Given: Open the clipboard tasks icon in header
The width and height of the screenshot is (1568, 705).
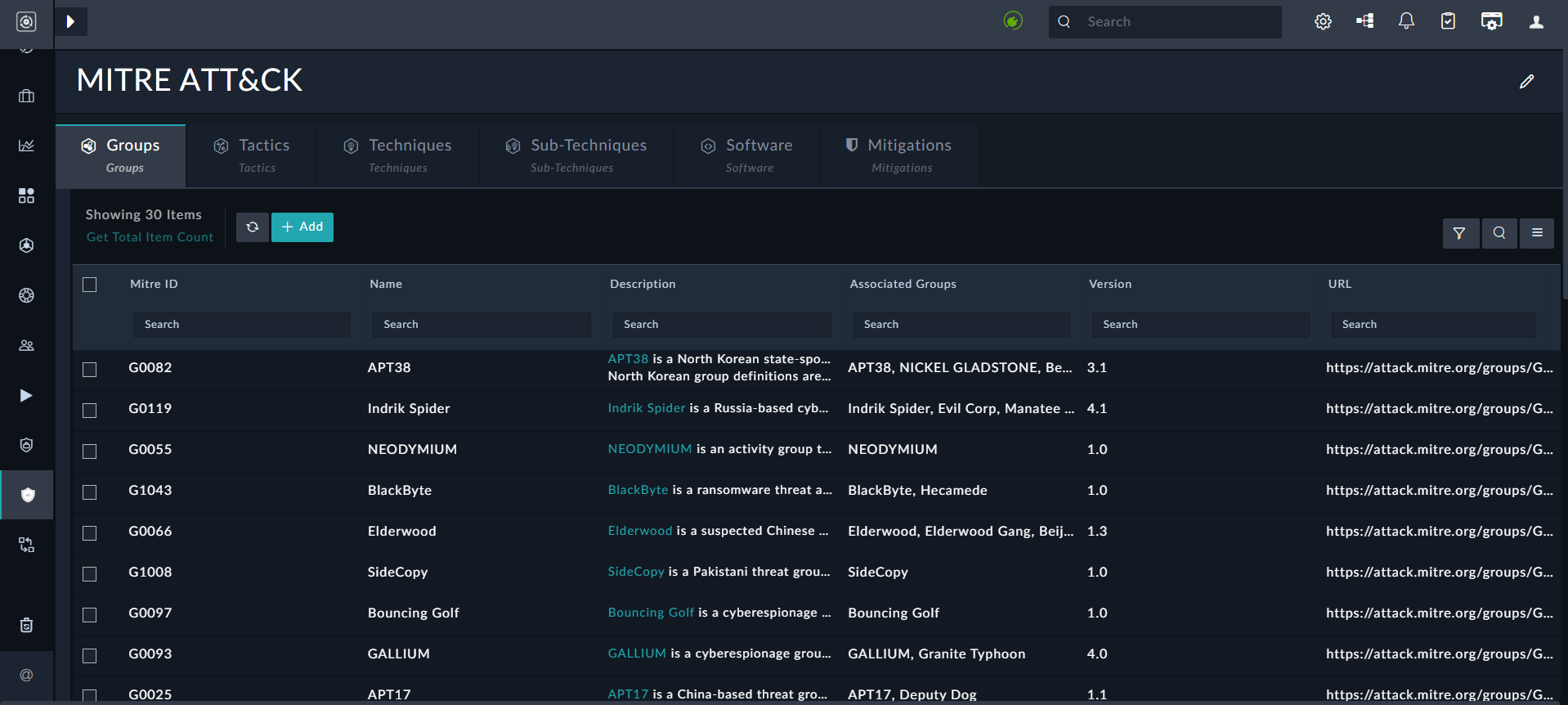Looking at the screenshot, I should (x=1448, y=21).
